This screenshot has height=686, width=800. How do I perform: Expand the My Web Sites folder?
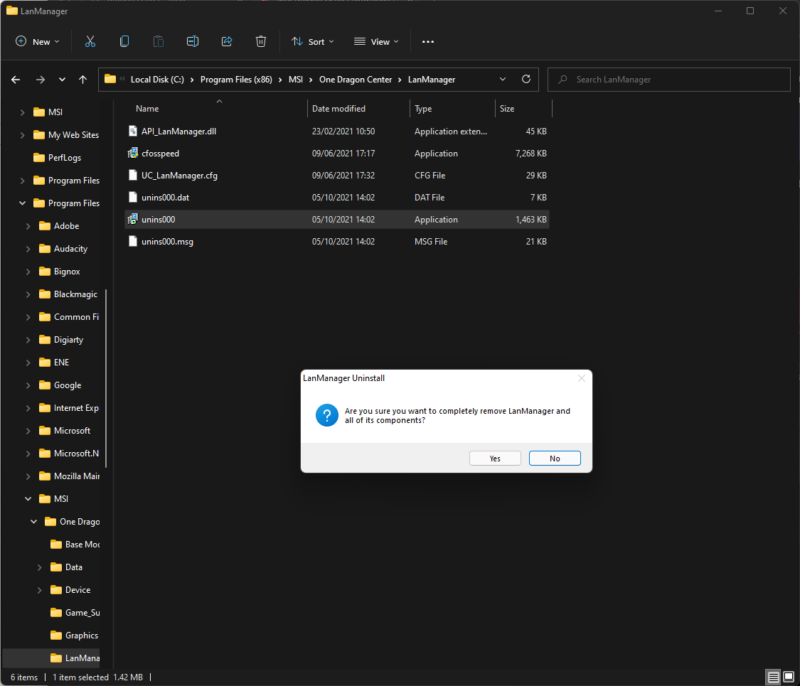[22, 135]
